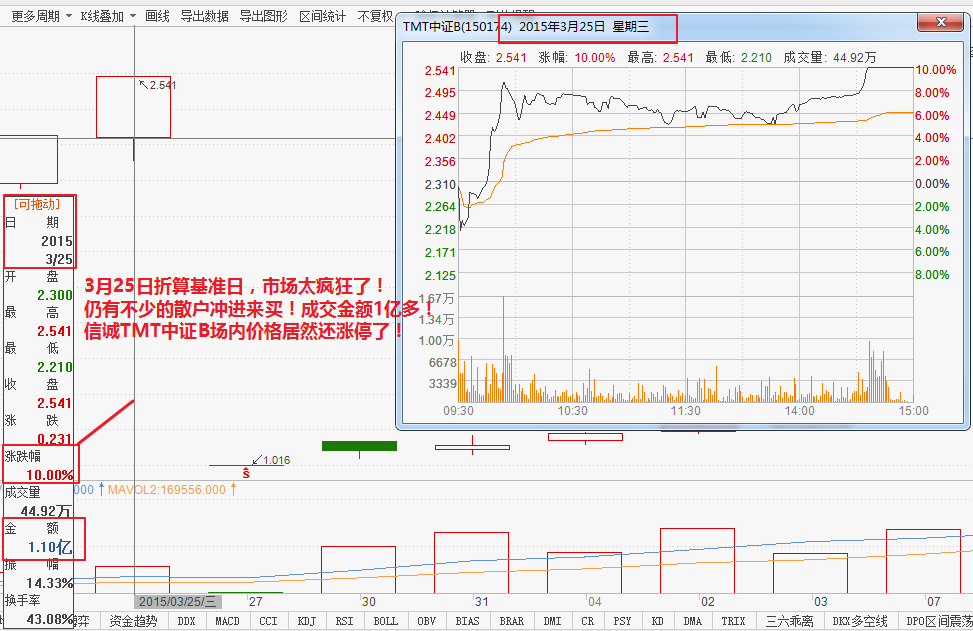Open the 更多周期 period dropdown
This screenshot has width=973, height=631.
pyautogui.click(x=41, y=16)
